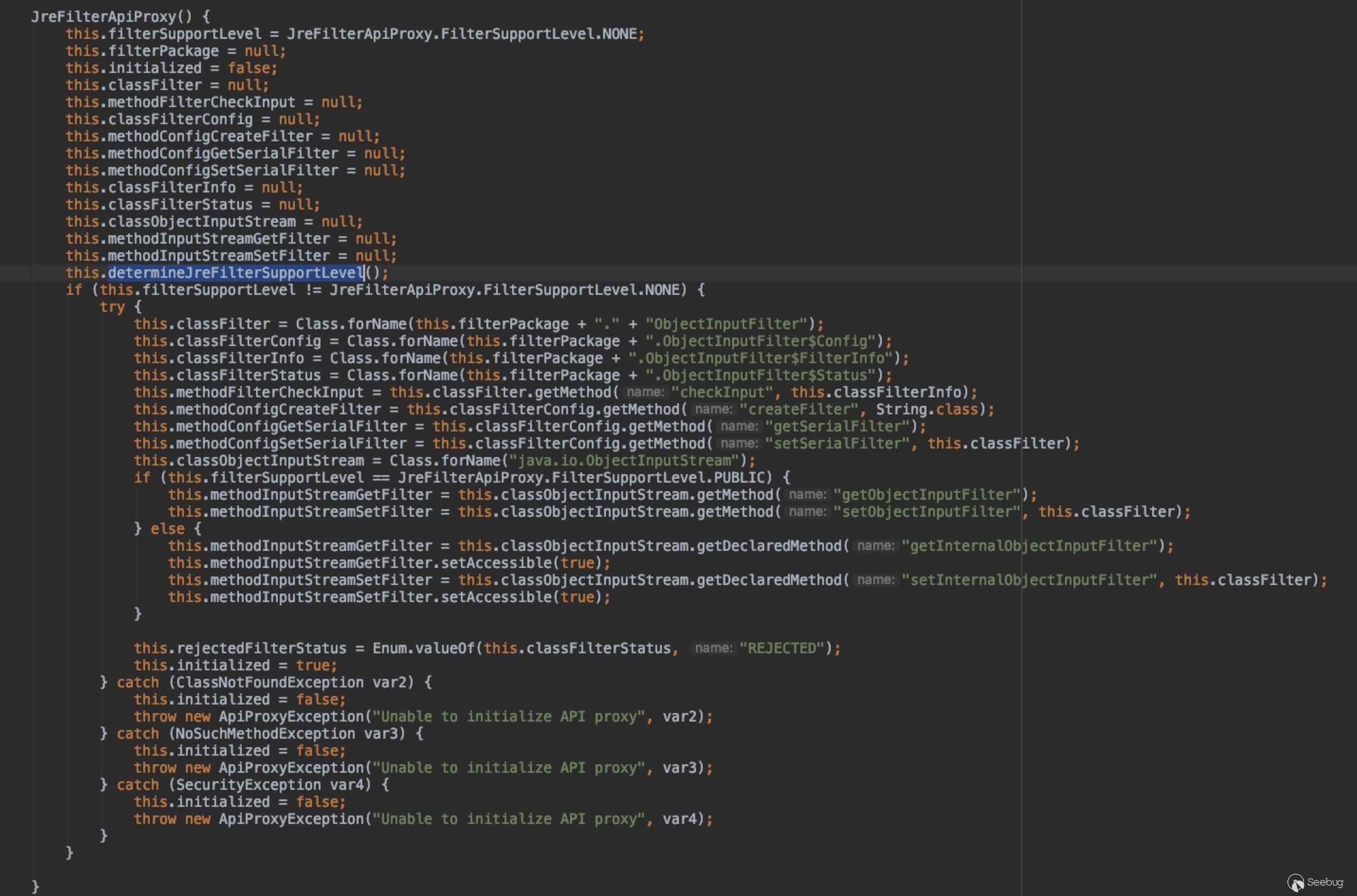Click the throw ApiProxyException line with var3
Viewport: 1357px width, 896px height.
click(x=423, y=768)
